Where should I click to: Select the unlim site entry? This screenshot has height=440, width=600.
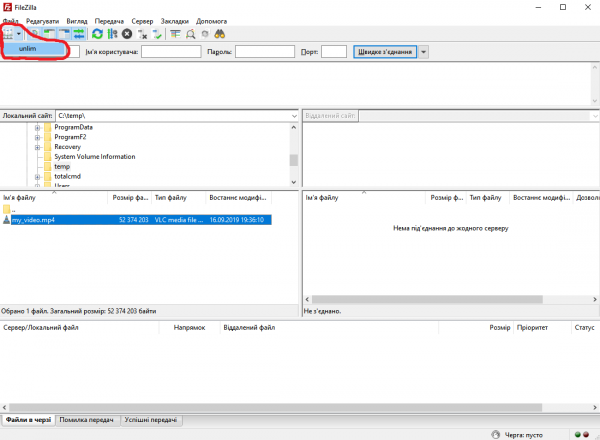click(27, 48)
